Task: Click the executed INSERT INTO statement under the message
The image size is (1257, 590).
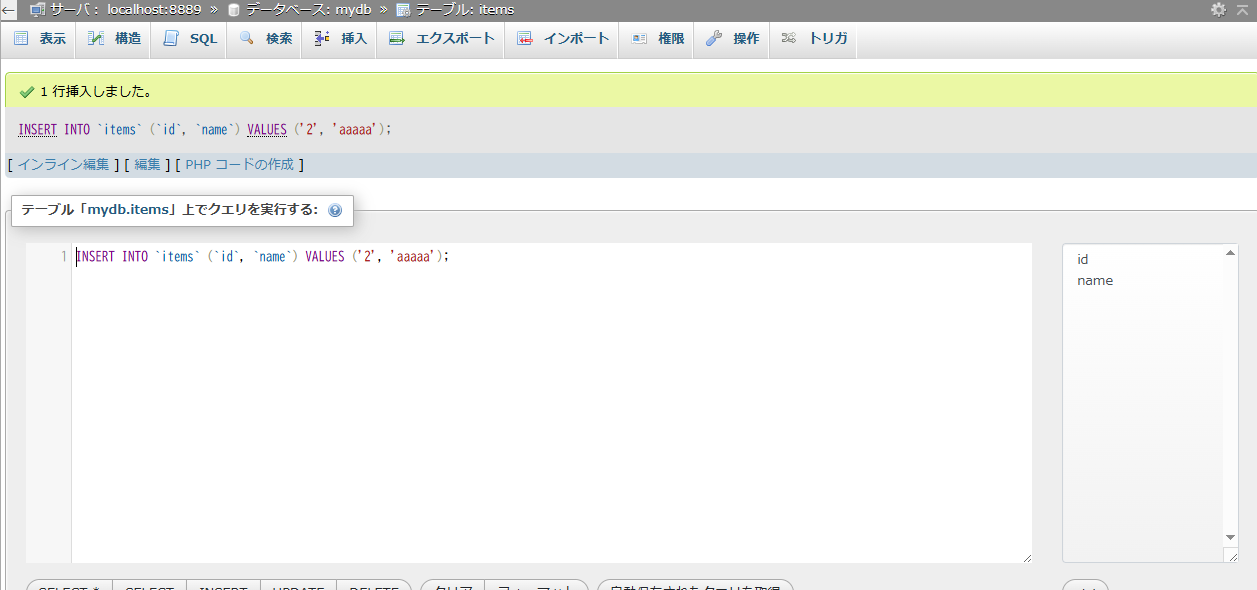Action: [x=205, y=130]
